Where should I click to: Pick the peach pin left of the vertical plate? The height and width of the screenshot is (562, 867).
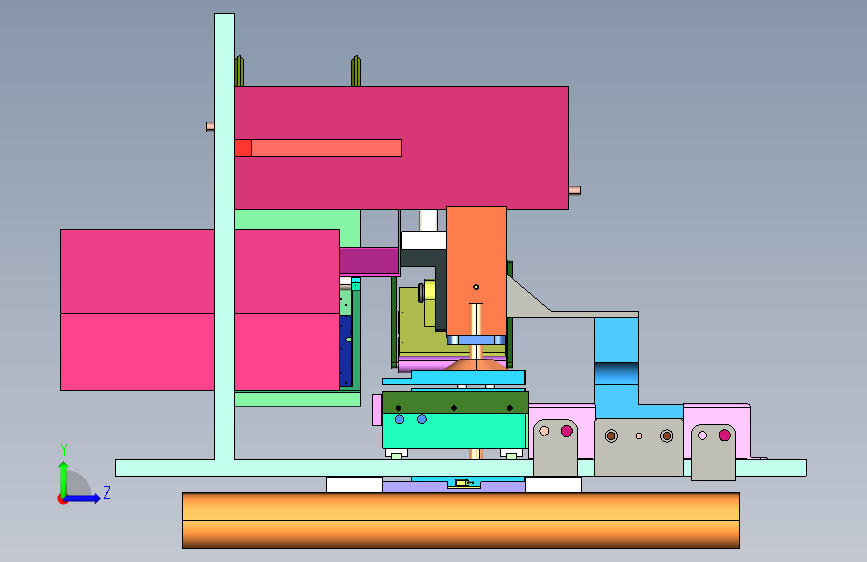(210, 127)
